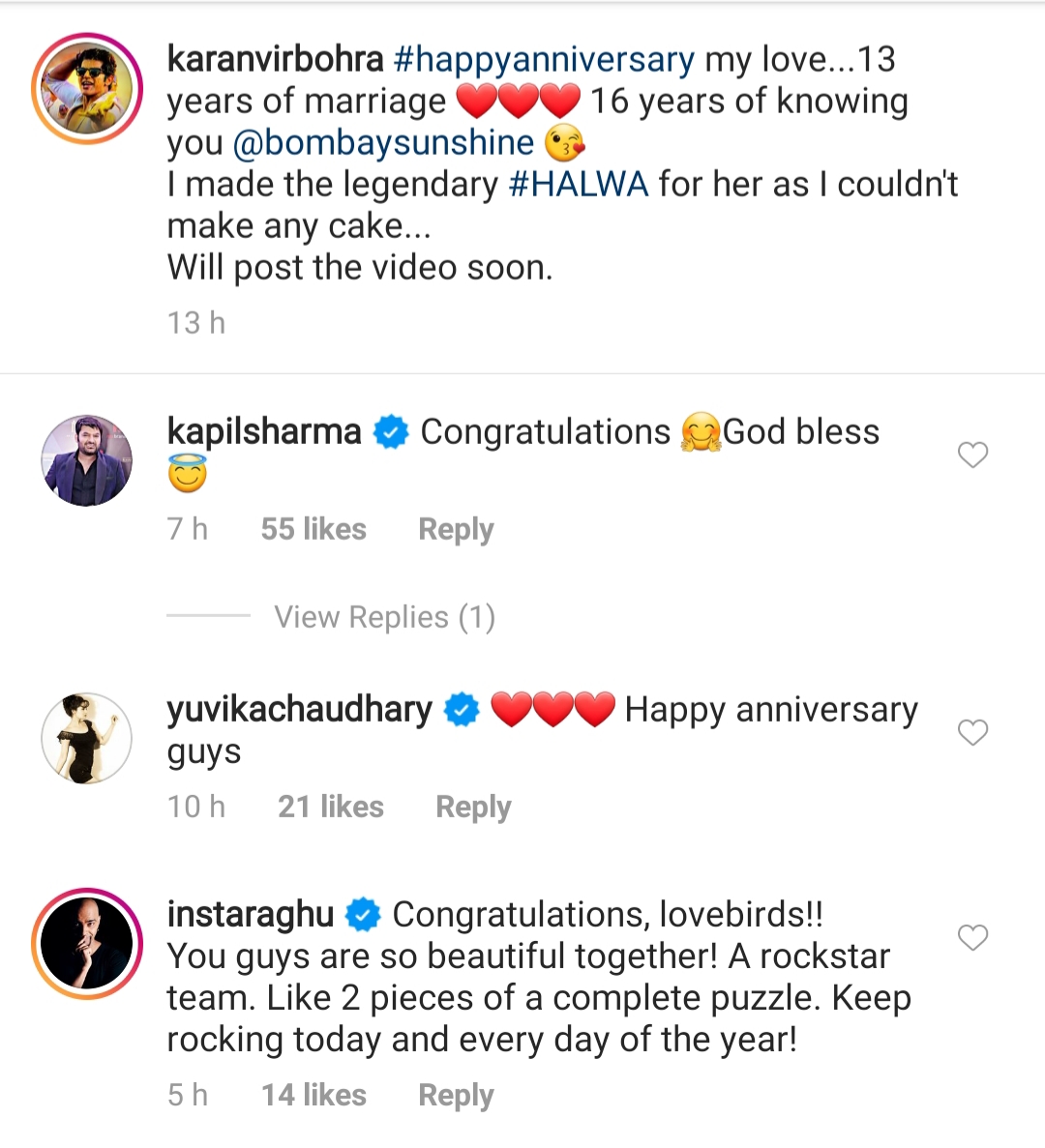The width and height of the screenshot is (1045, 1148).
Task: Open kapilsharma's profile picture
Action: click(x=86, y=459)
